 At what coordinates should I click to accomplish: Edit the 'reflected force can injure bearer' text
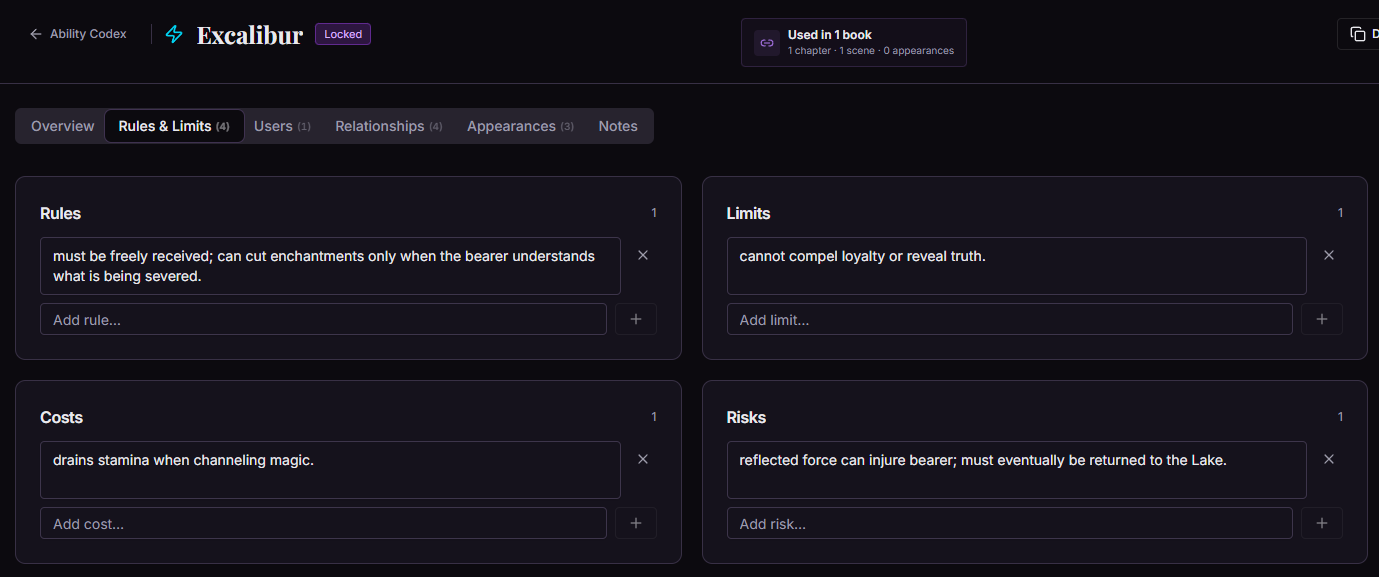coord(1016,470)
